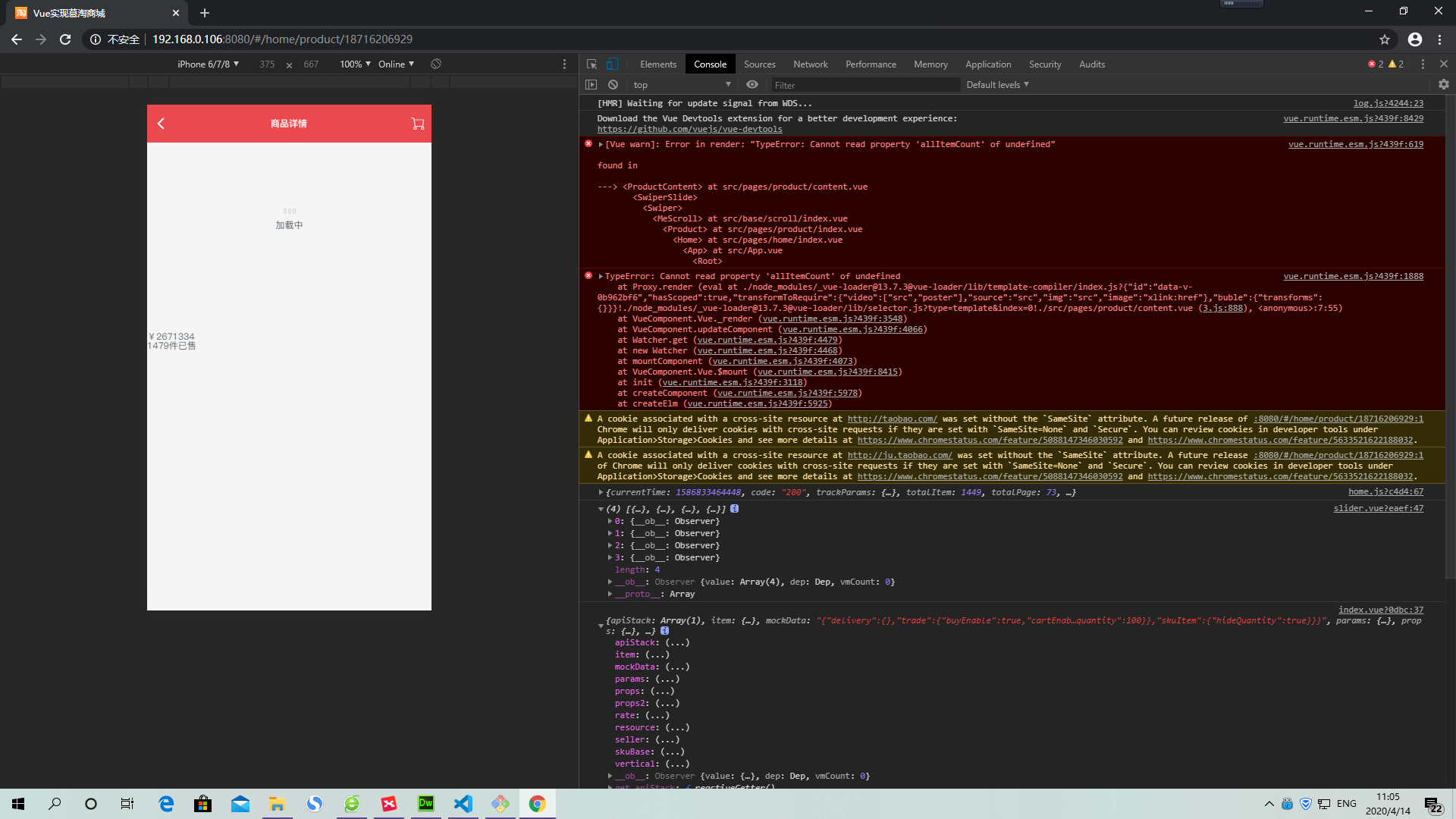Rotate the device viewport icon
The image size is (1456, 819).
[x=436, y=64]
